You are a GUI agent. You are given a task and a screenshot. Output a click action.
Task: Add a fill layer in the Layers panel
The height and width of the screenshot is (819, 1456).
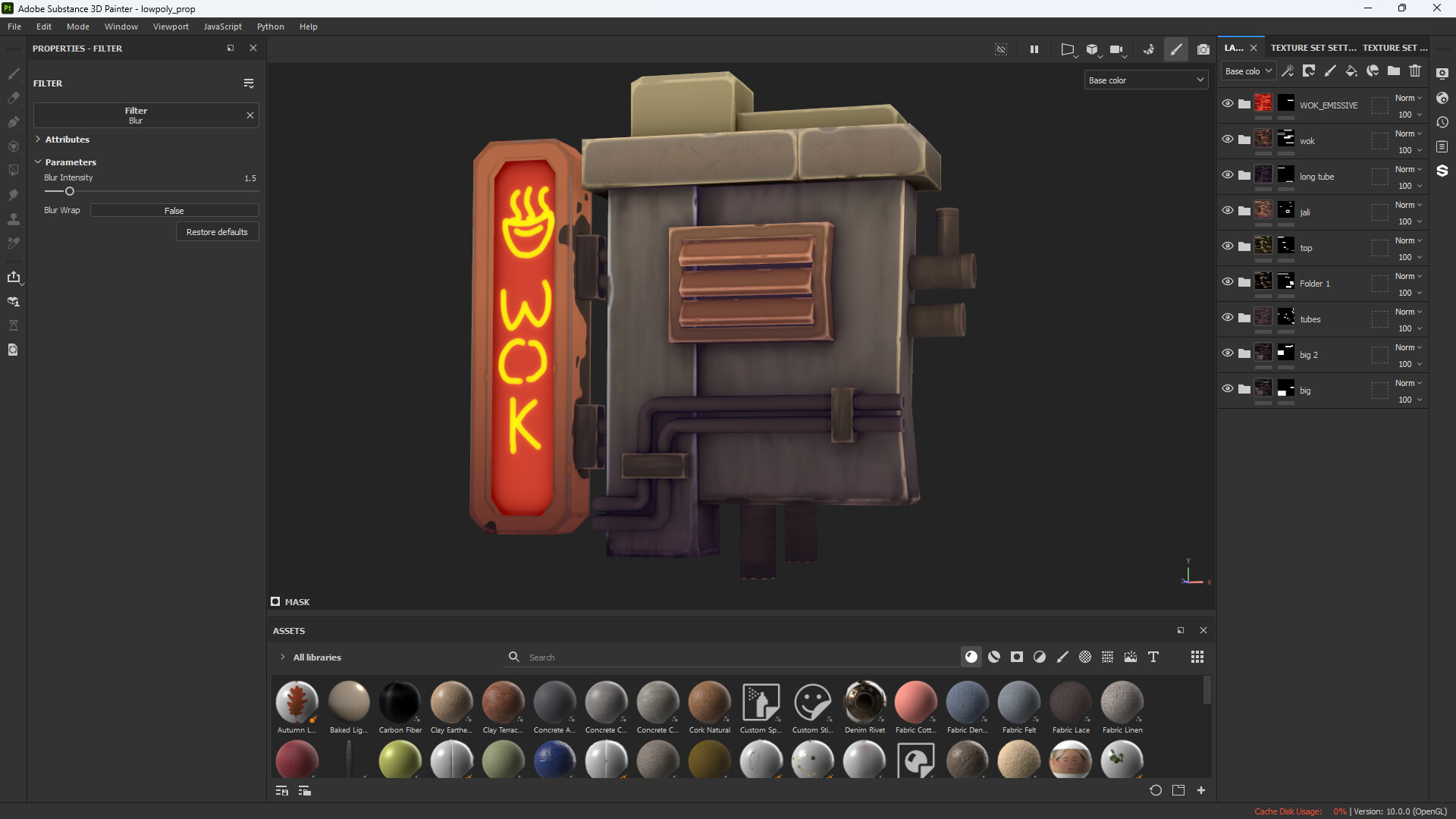1351,71
